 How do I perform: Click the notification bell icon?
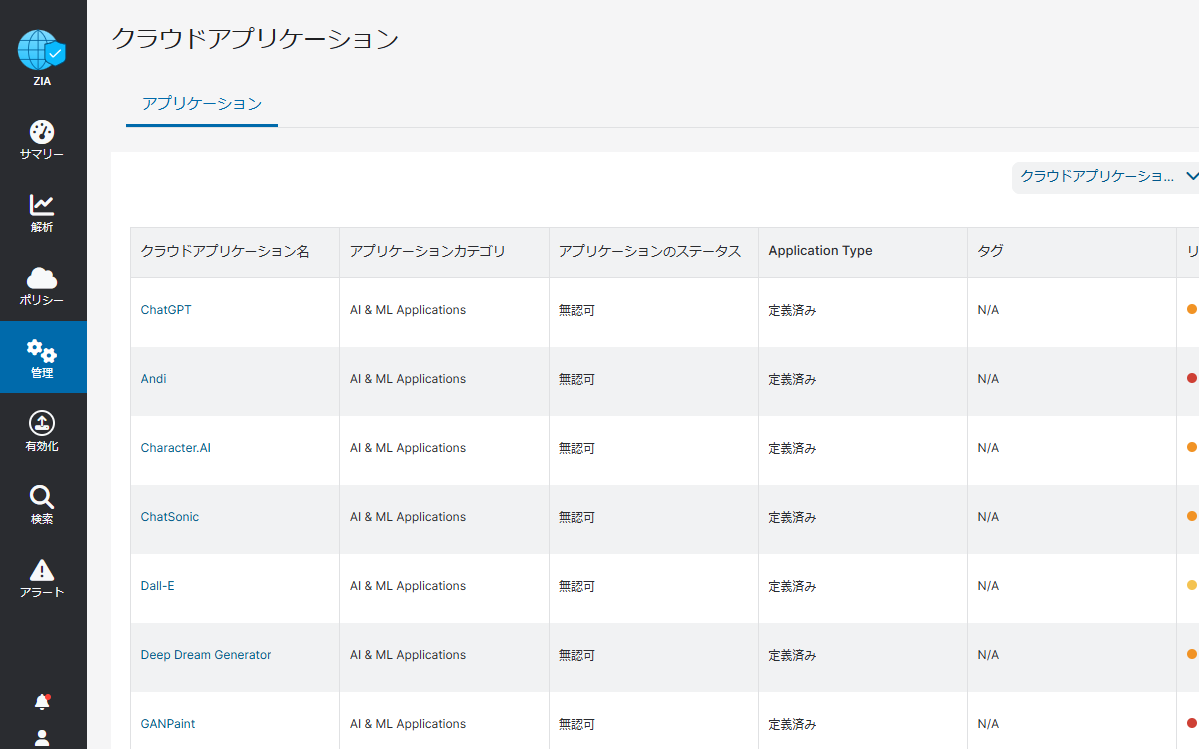click(x=42, y=702)
